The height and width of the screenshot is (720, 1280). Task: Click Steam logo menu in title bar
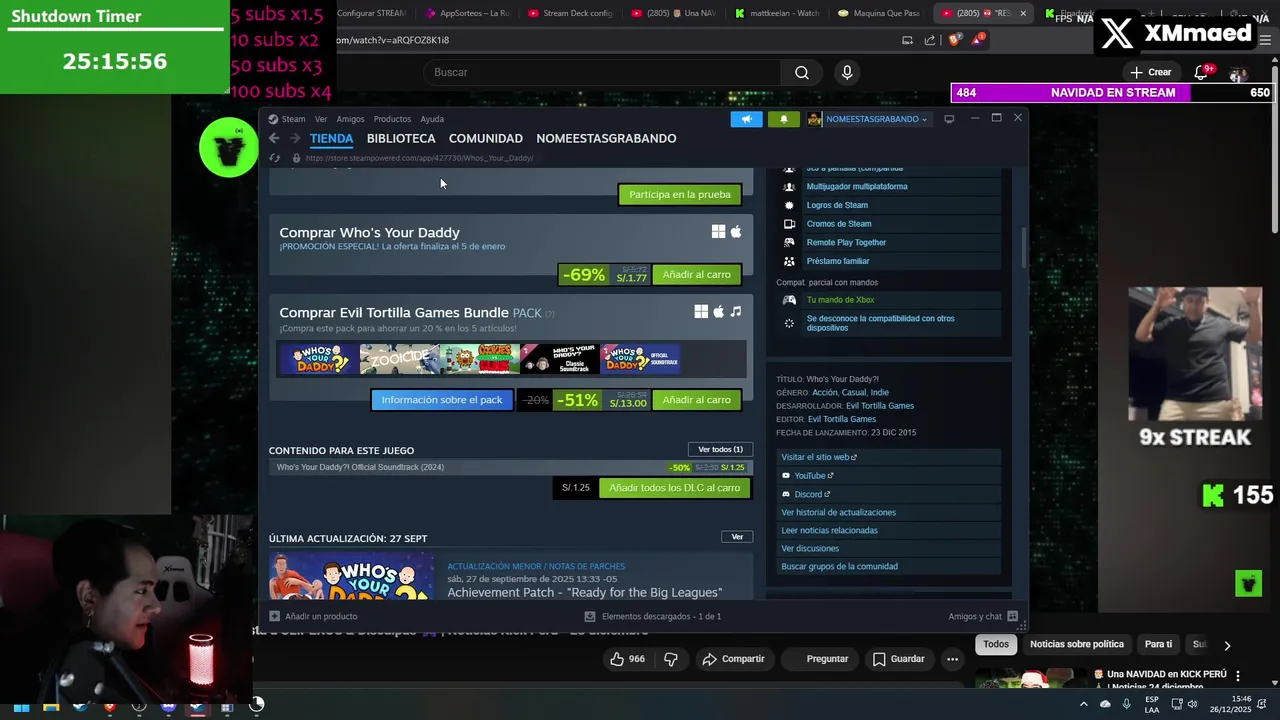coord(273,119)
